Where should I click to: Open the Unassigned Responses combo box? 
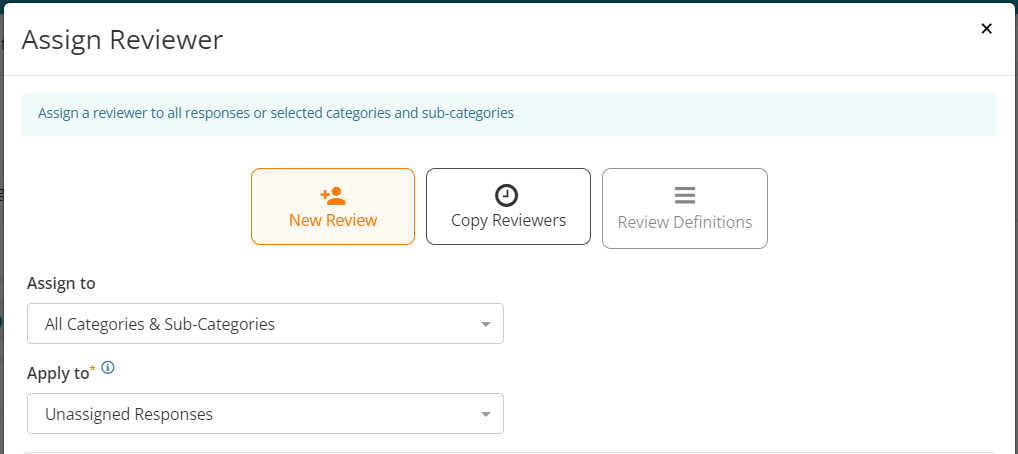(x=265, y=414)
